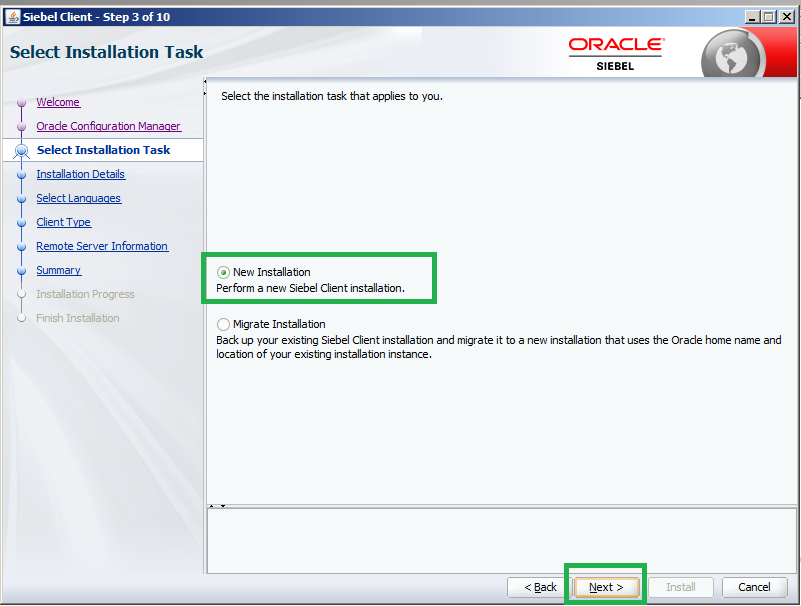This screenshot has width=801, height=606.
Task: Click the Oracle Siebel logo in the header
Action: click(616, 50)
